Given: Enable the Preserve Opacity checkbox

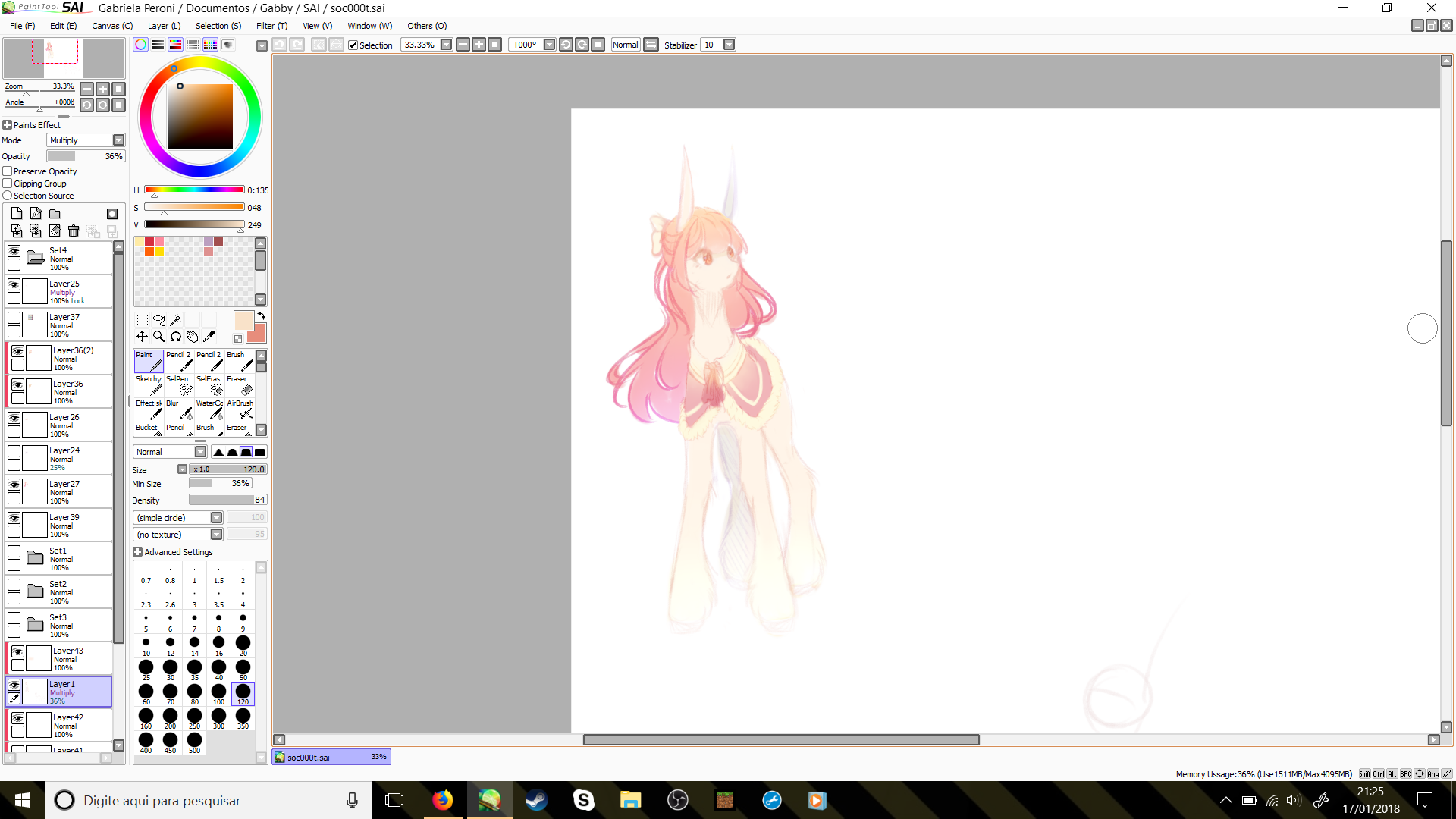Looking at the screenshot, I should (x=8, y=171).
